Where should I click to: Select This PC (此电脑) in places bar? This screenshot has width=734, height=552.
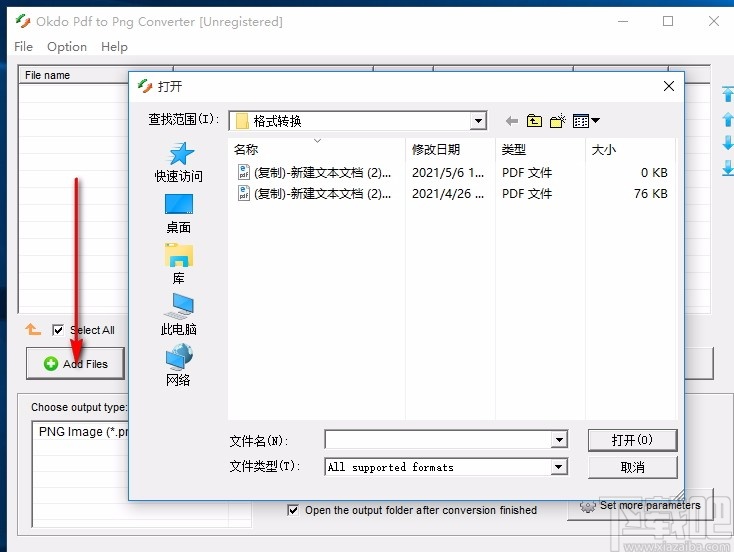[x=179, y=315]
